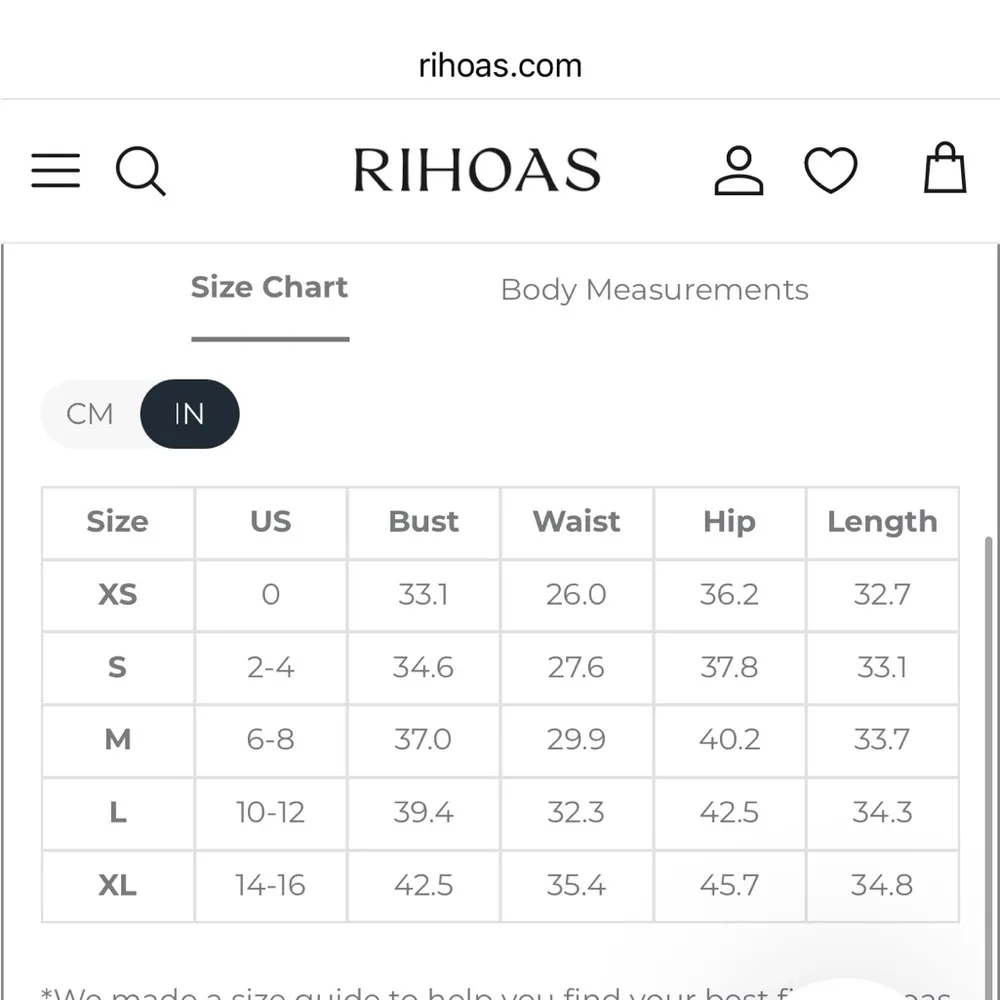Click the RIHOAS logo
Screen dimensions: 1000x1000
click(476, 170)
